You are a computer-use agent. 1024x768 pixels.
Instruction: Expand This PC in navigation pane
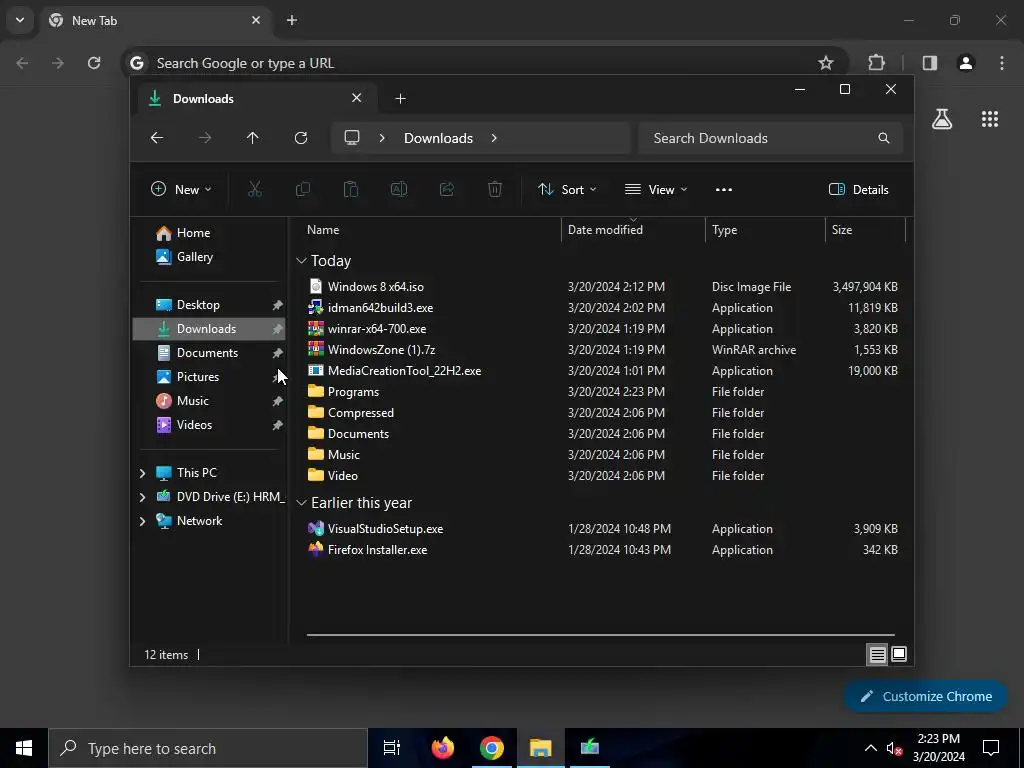pos(142,473)
